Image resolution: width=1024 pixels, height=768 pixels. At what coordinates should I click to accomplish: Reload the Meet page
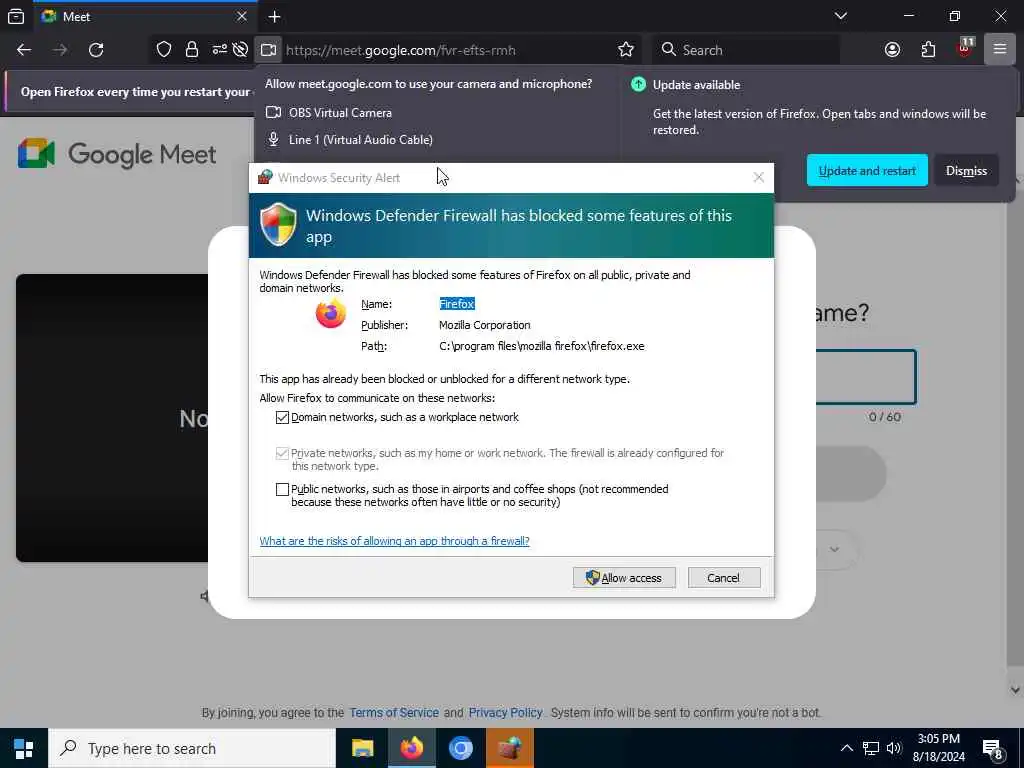coord(96,50)
